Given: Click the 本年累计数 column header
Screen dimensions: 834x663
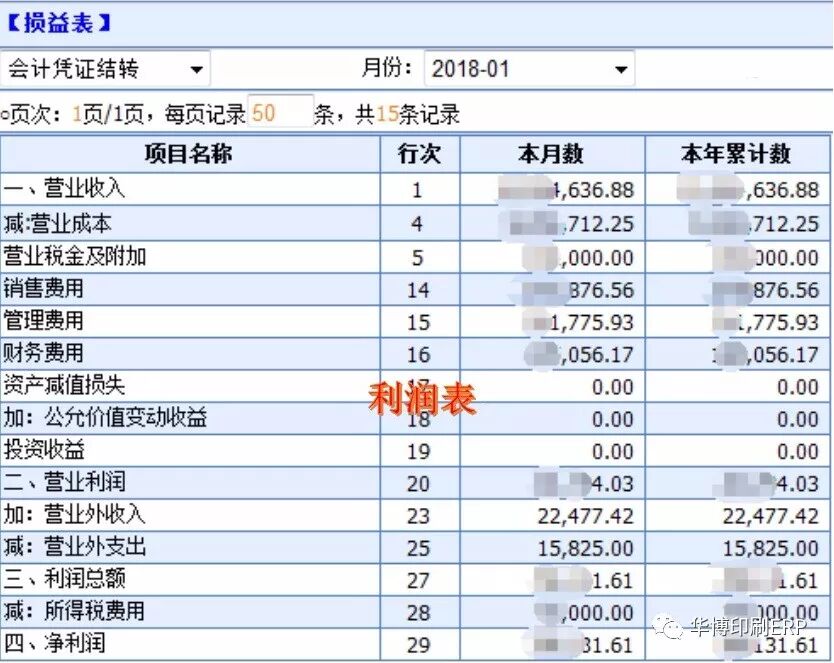Looking at the screenshot, I should click(737, 154).
